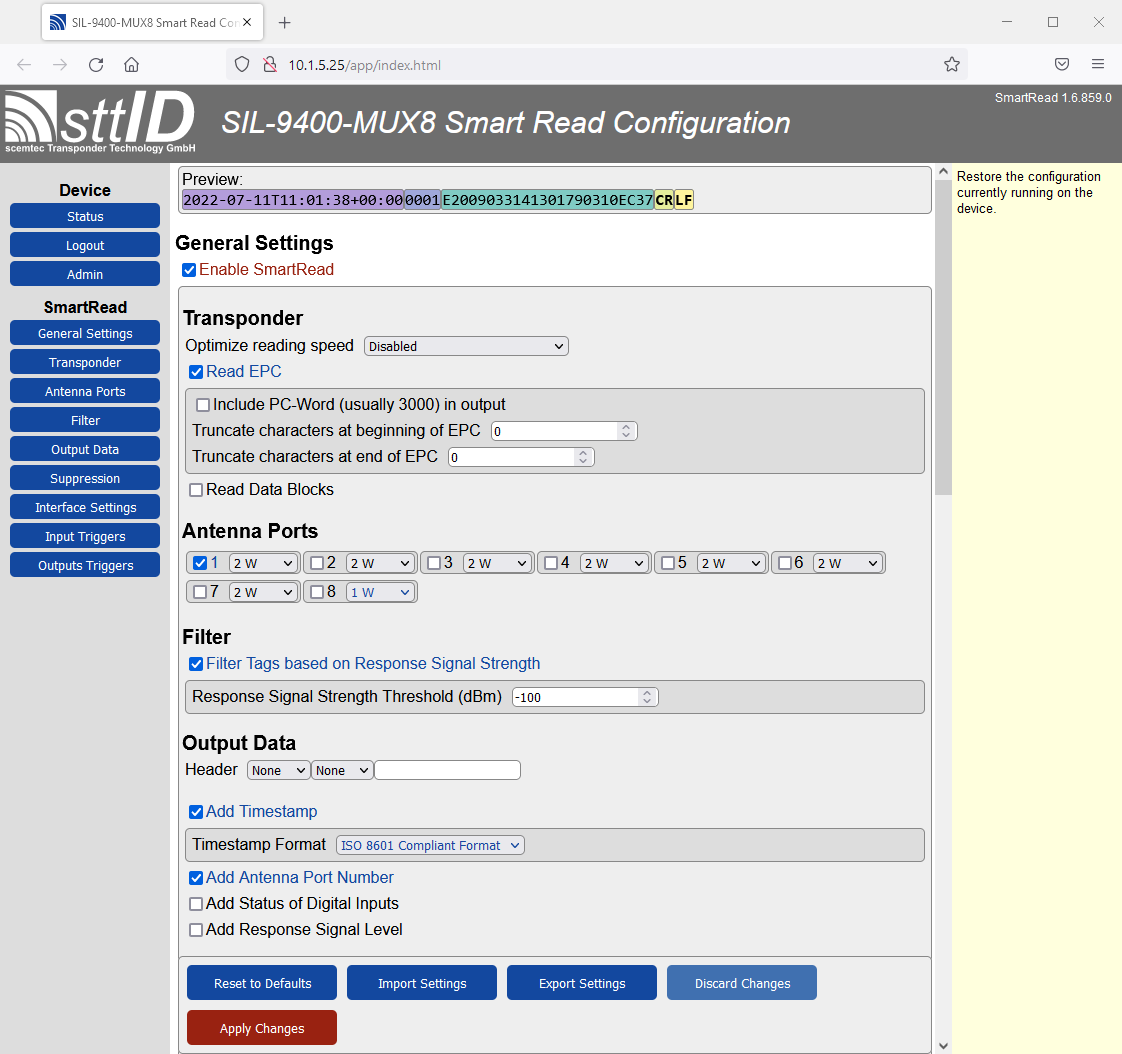Open a new browser tab
This screenshot has height=1054, width=1122.
pyautogui.click(x=285, y=23)
